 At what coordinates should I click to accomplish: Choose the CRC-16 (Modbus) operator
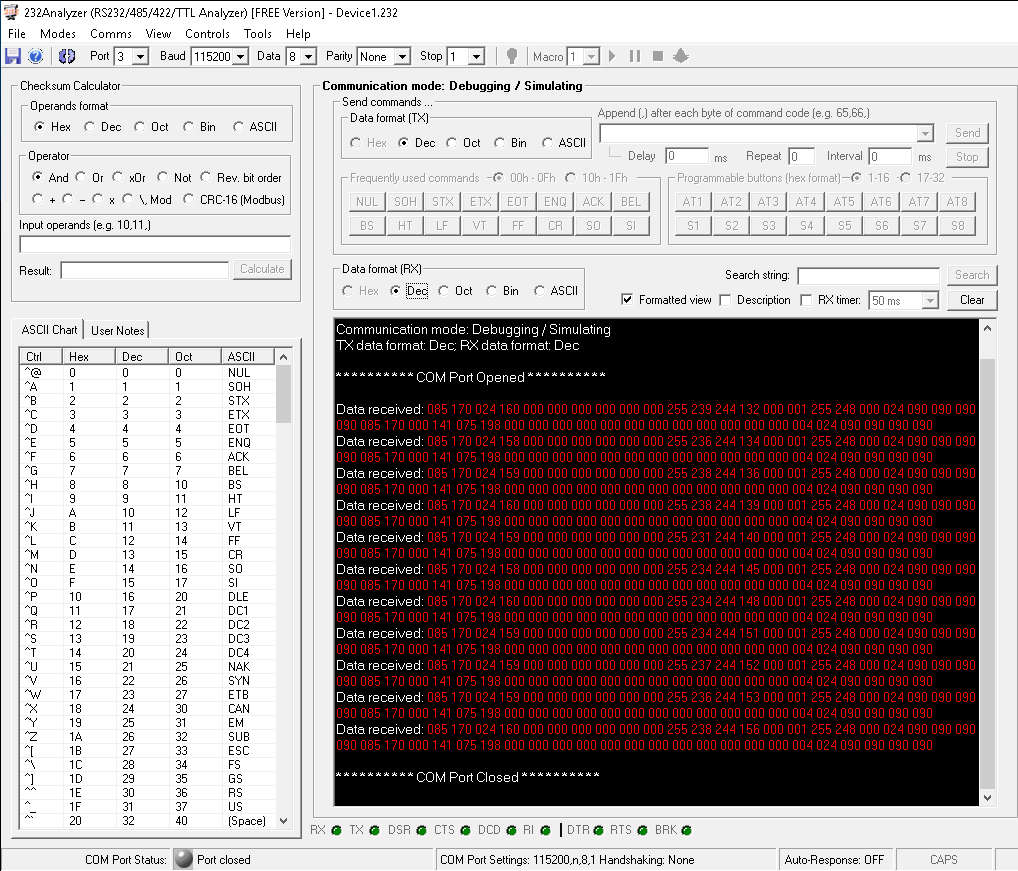pyautogui.click(x=188, y=199)
